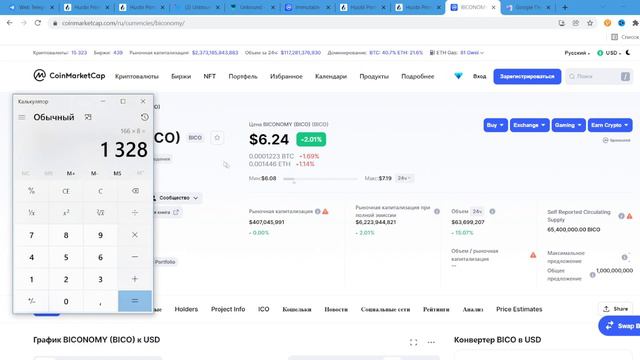Click calculator memory add M+ key
The height and width of the screenshot is (360, 640).
point(71,173)
